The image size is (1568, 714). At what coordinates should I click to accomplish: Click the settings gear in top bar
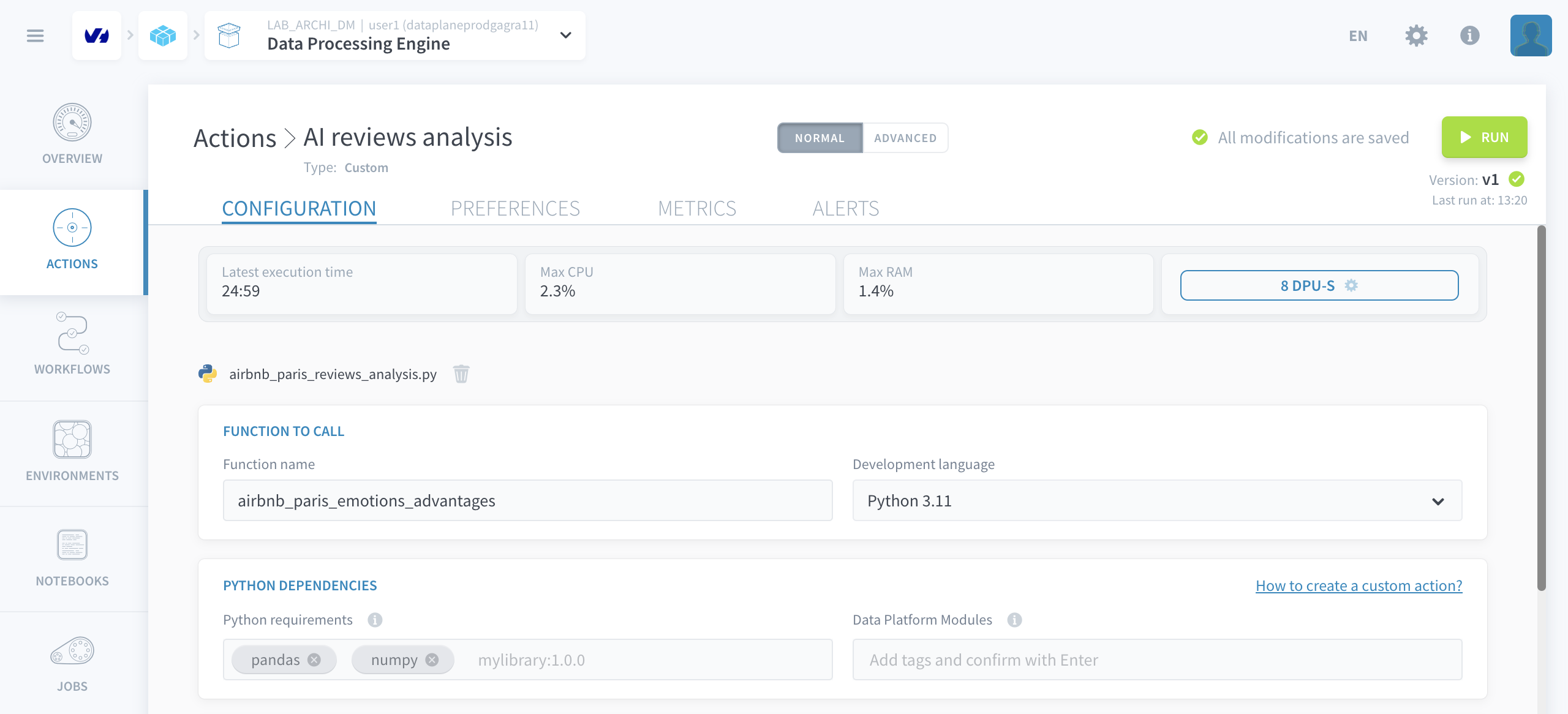[x=1415, y=36]
